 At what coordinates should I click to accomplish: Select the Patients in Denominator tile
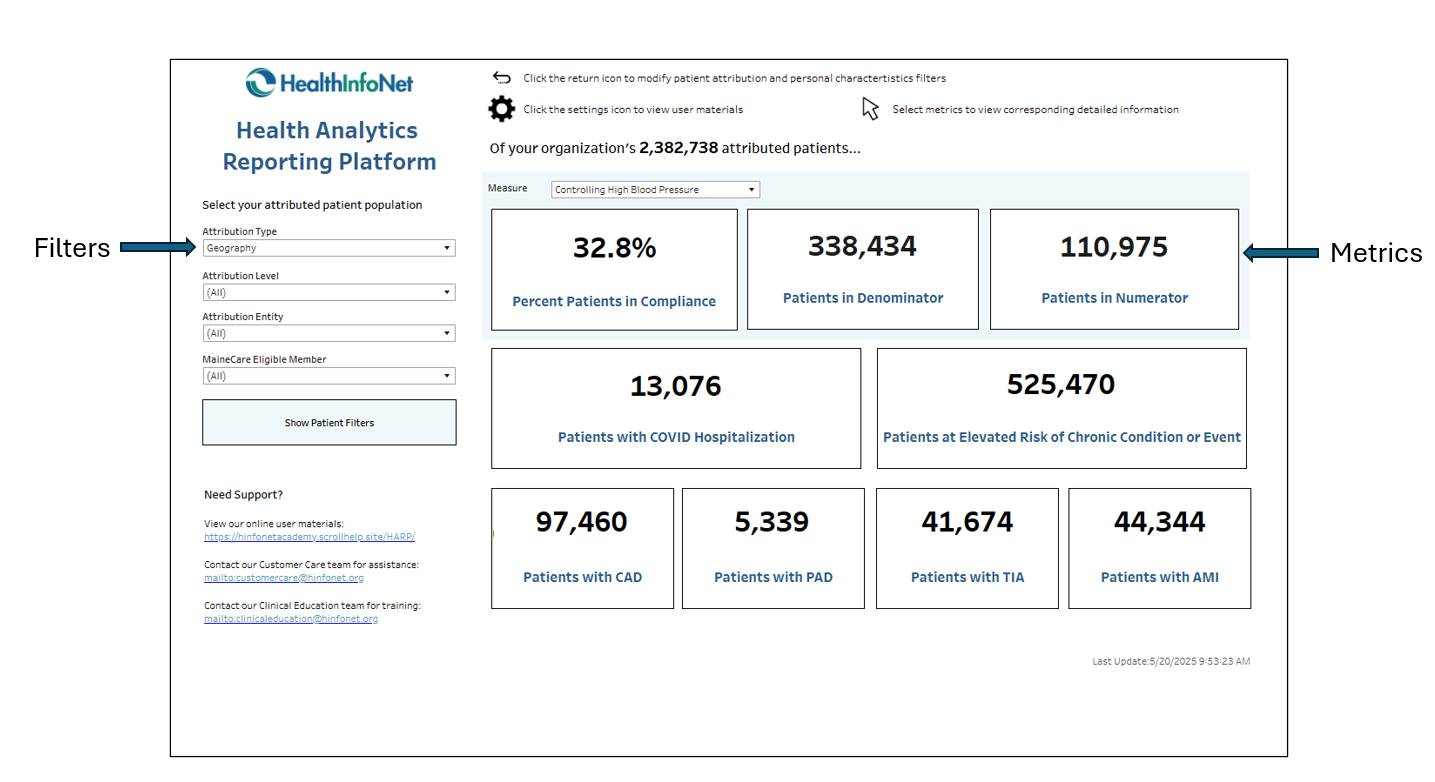[862, 269]
